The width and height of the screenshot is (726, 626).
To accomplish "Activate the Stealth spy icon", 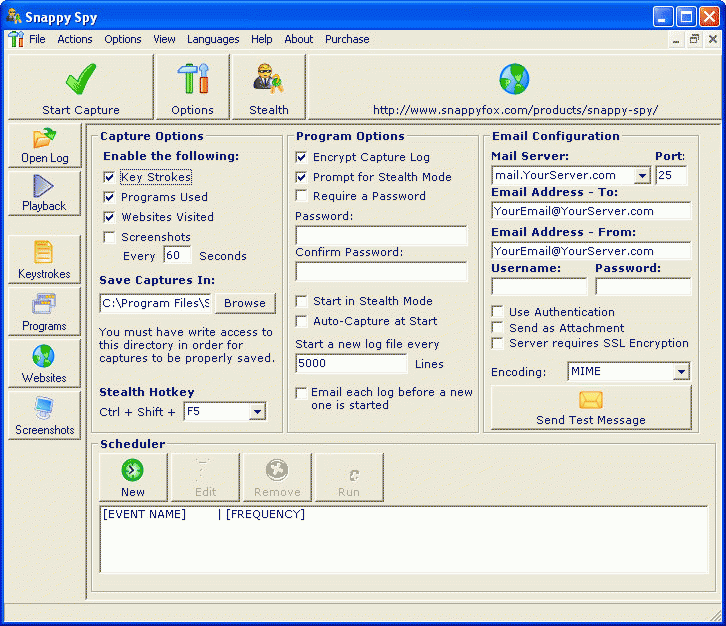I will (x=268, y=77).
